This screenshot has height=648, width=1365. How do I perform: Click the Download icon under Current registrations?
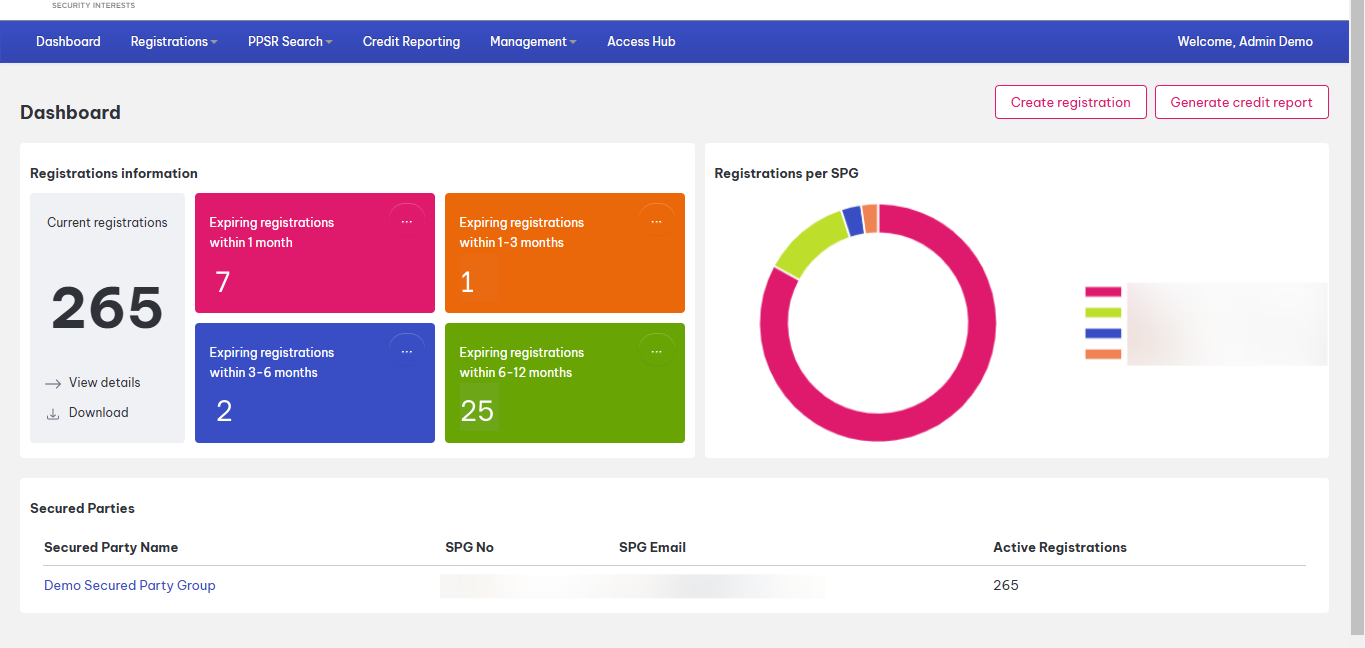click(54, 413)
